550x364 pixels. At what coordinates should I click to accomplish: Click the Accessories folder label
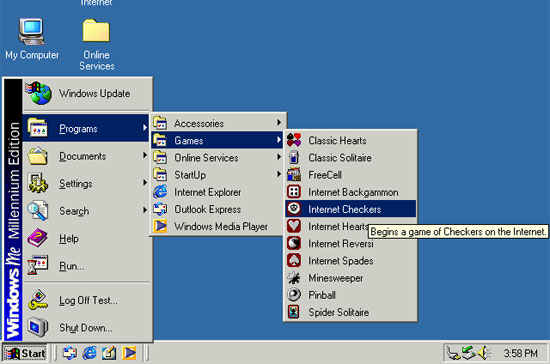(199, 123)
